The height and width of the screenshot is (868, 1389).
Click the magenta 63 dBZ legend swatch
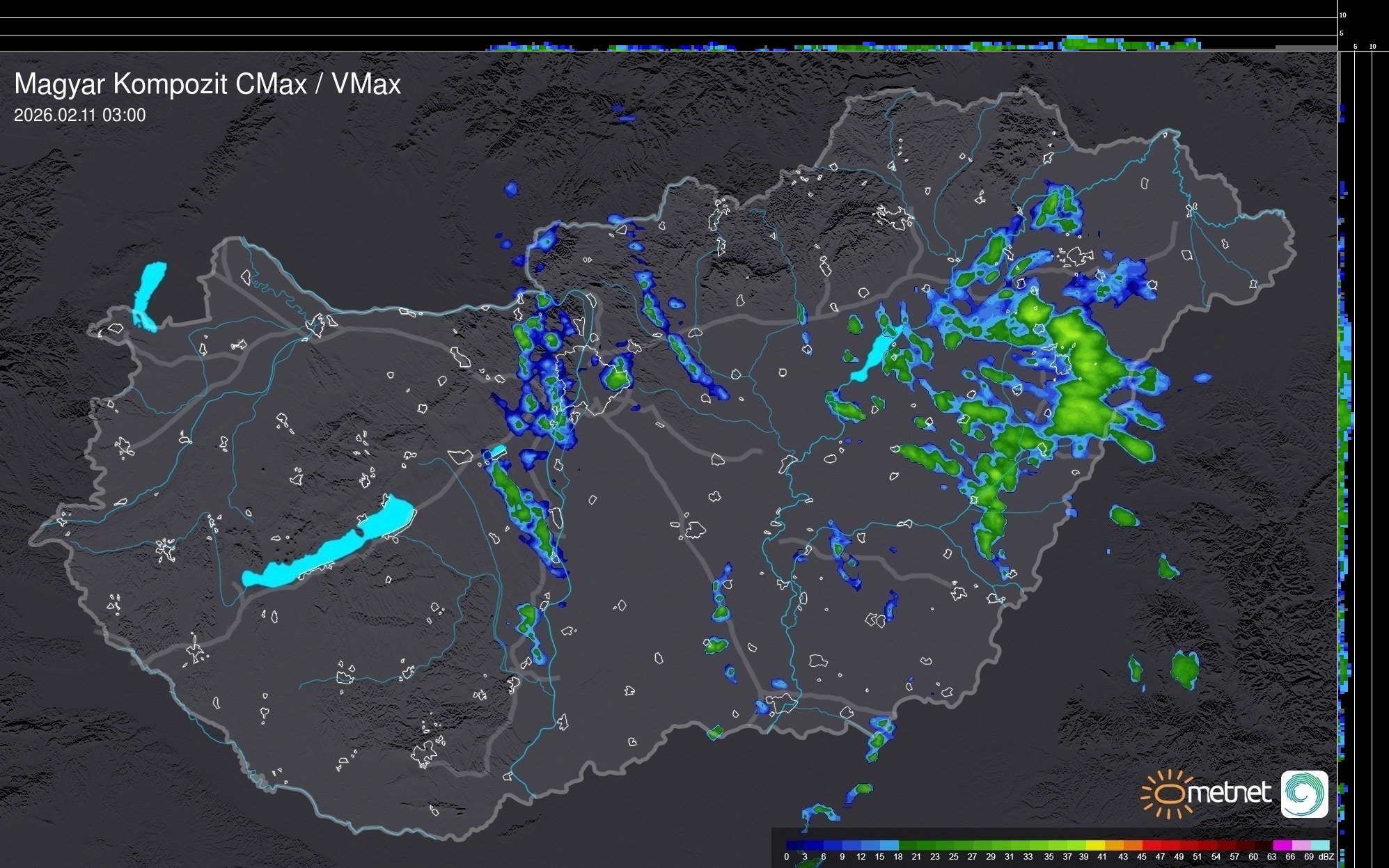(x=1282, y=845)
